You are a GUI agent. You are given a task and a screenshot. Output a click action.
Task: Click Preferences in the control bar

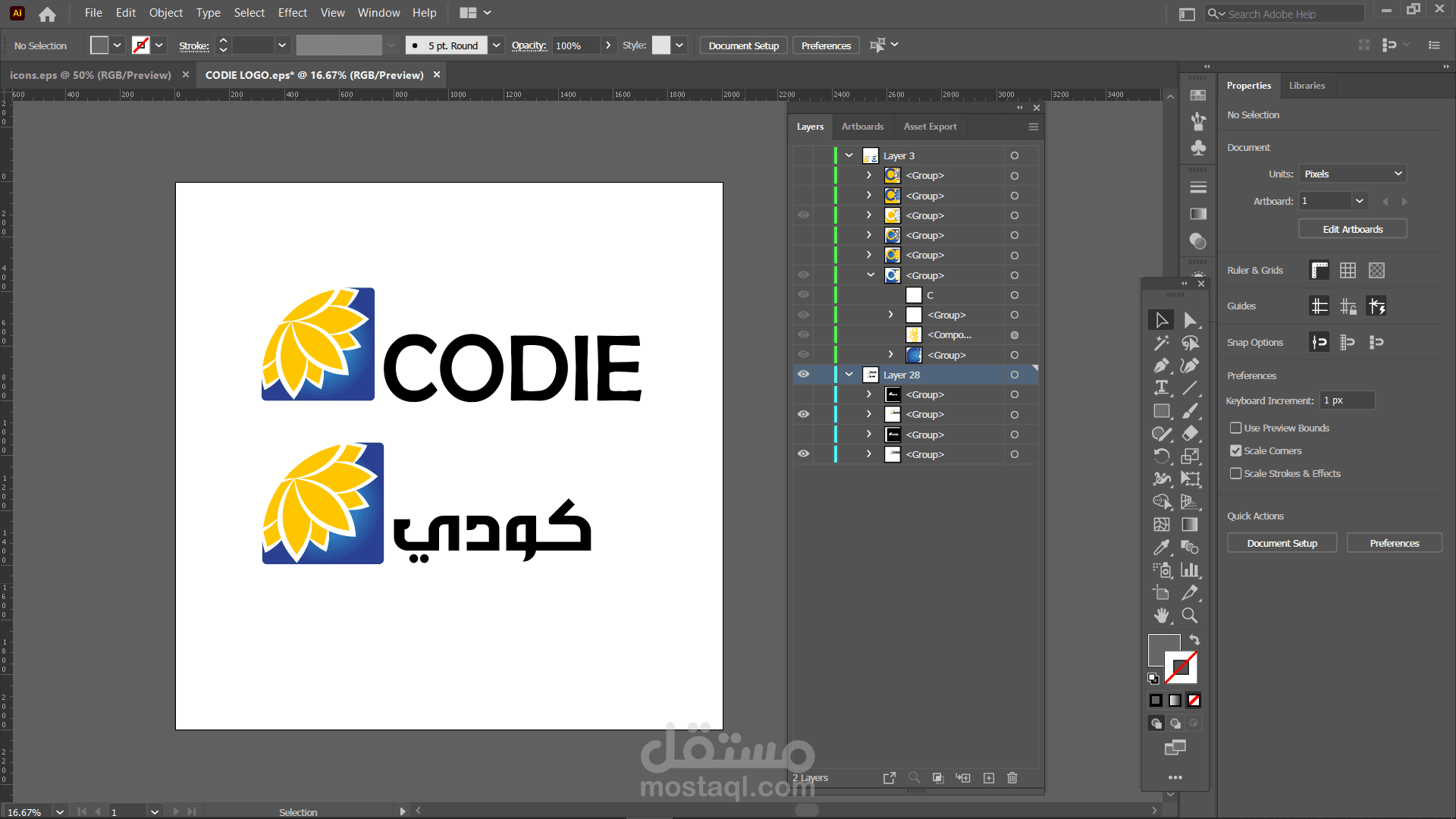tap(826, 45)
